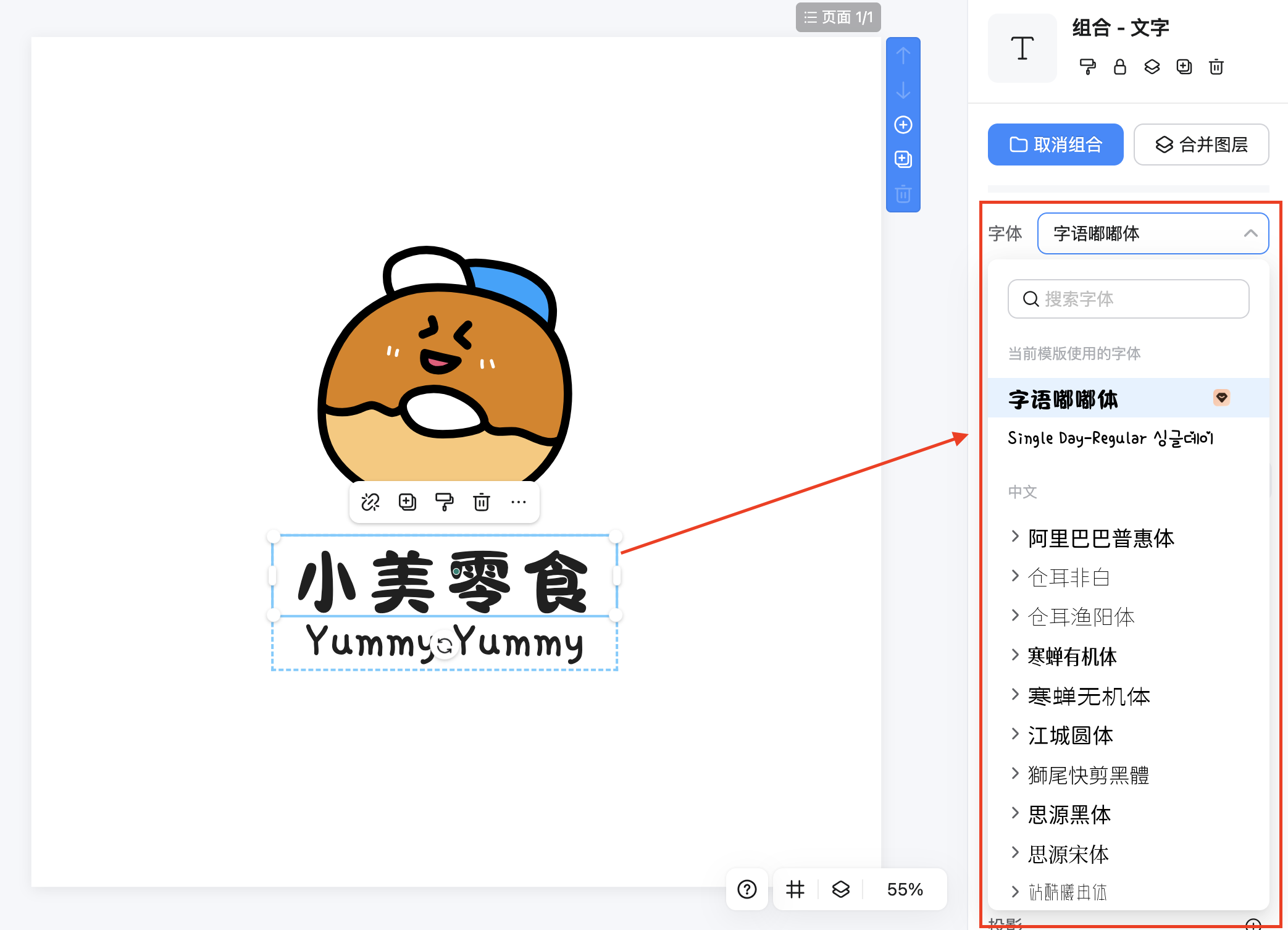Open the layer order icon next to the lock icon

1152,67
